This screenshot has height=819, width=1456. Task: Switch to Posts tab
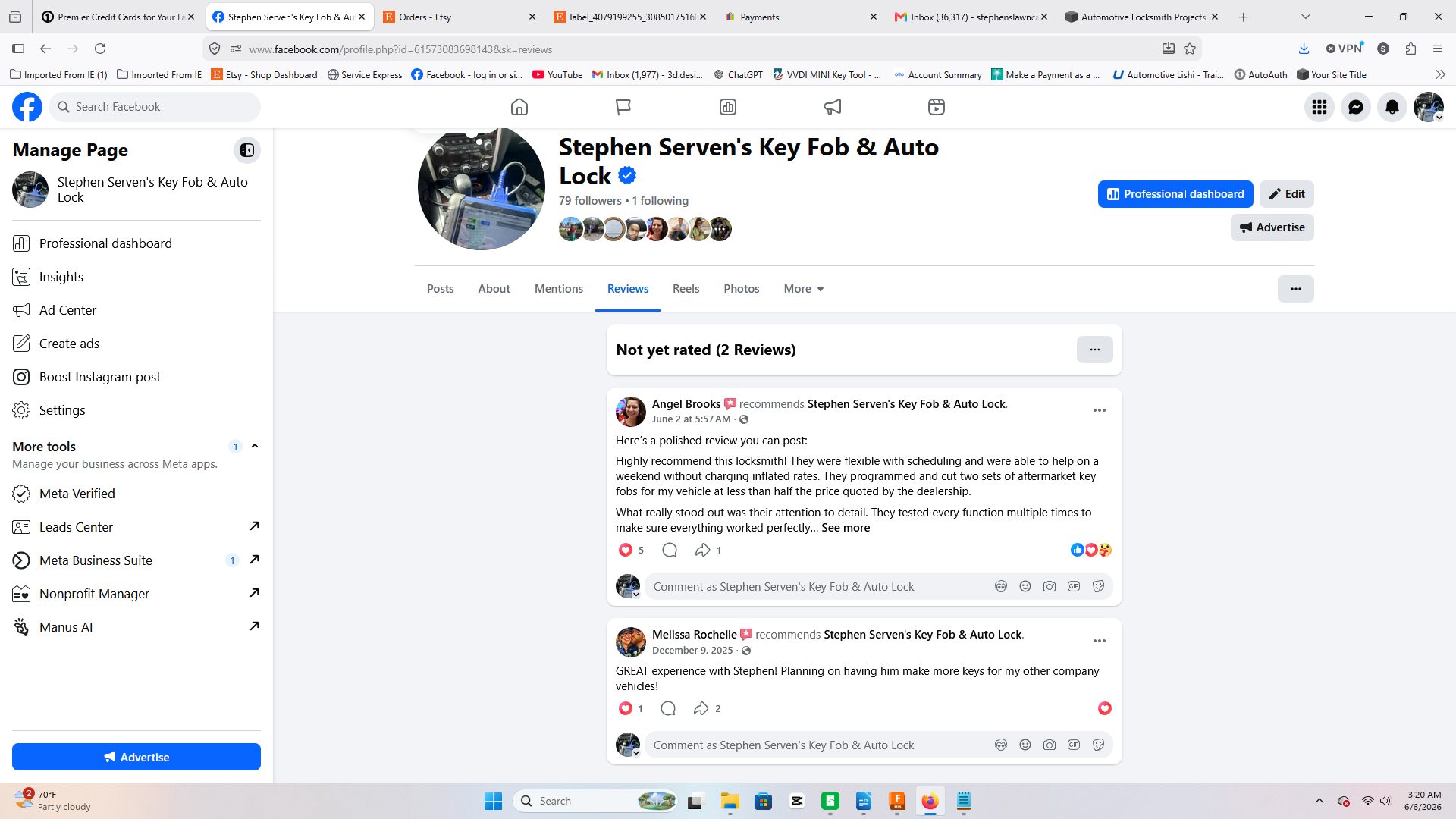coord(441,289)
